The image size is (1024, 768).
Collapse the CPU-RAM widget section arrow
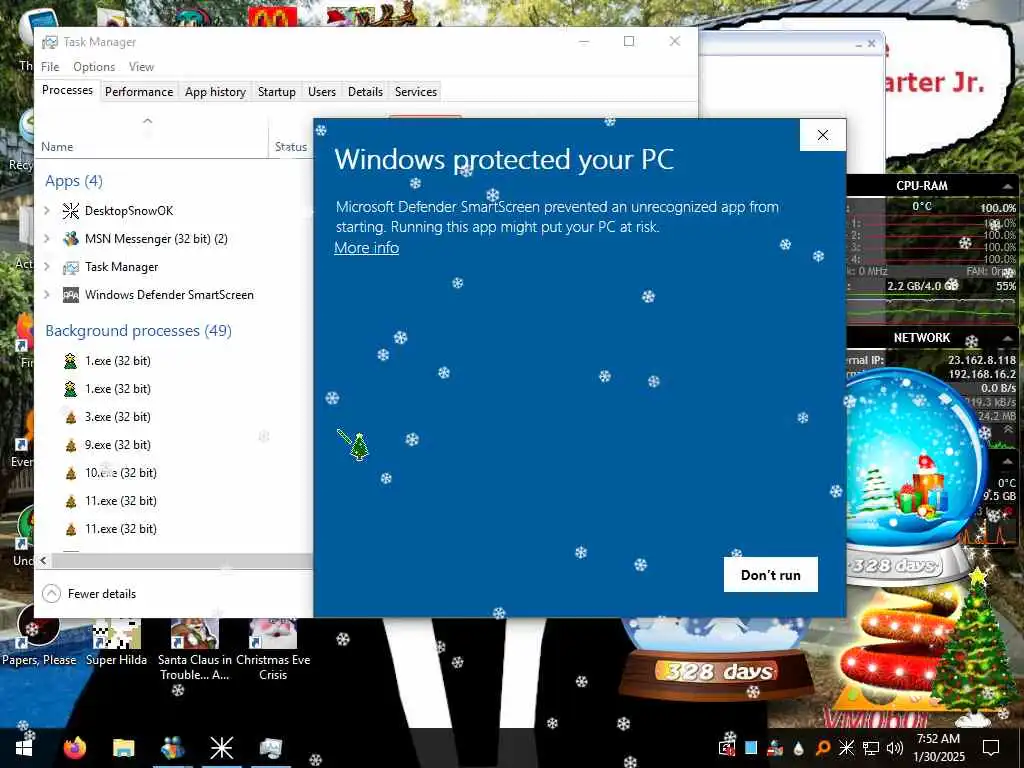[x=1008, y=186]
